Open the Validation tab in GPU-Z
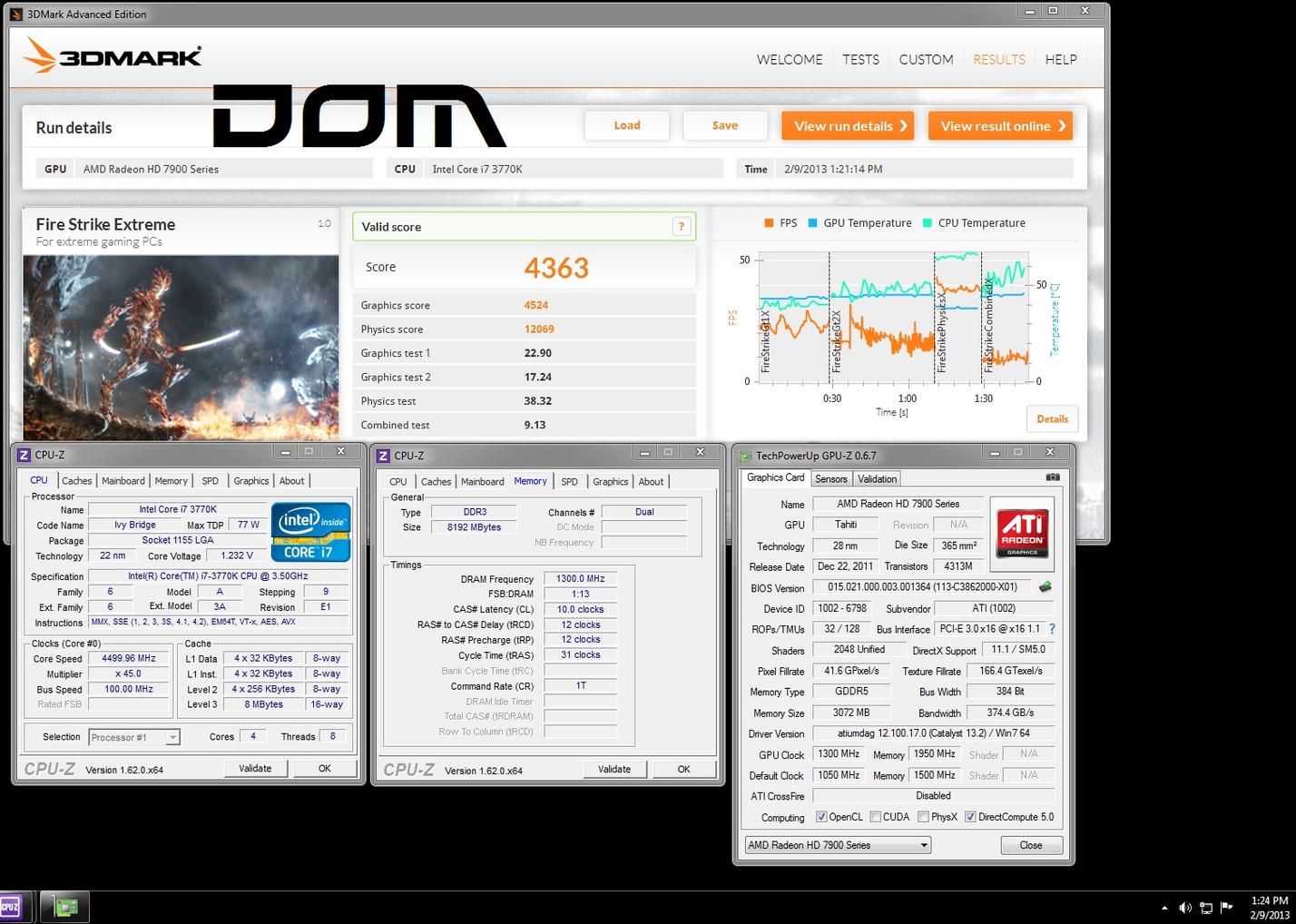The height and width of the screenshot is (924, 1296). click(x=878, y=479)
